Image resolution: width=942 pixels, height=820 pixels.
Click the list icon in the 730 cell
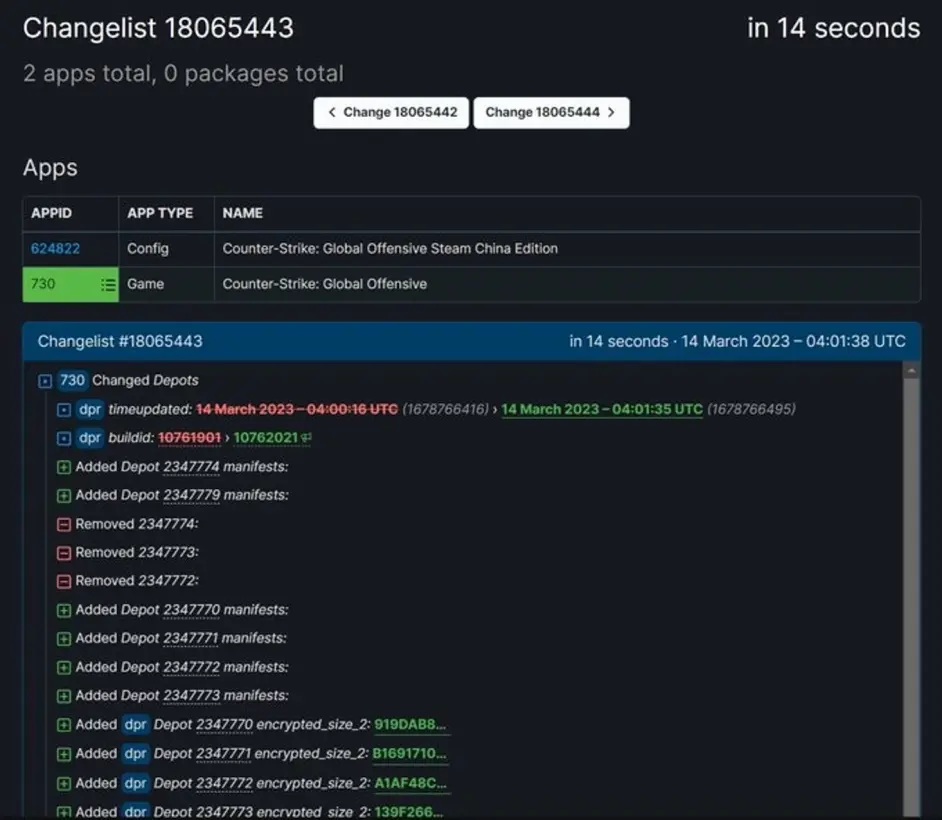click(108, 285)
